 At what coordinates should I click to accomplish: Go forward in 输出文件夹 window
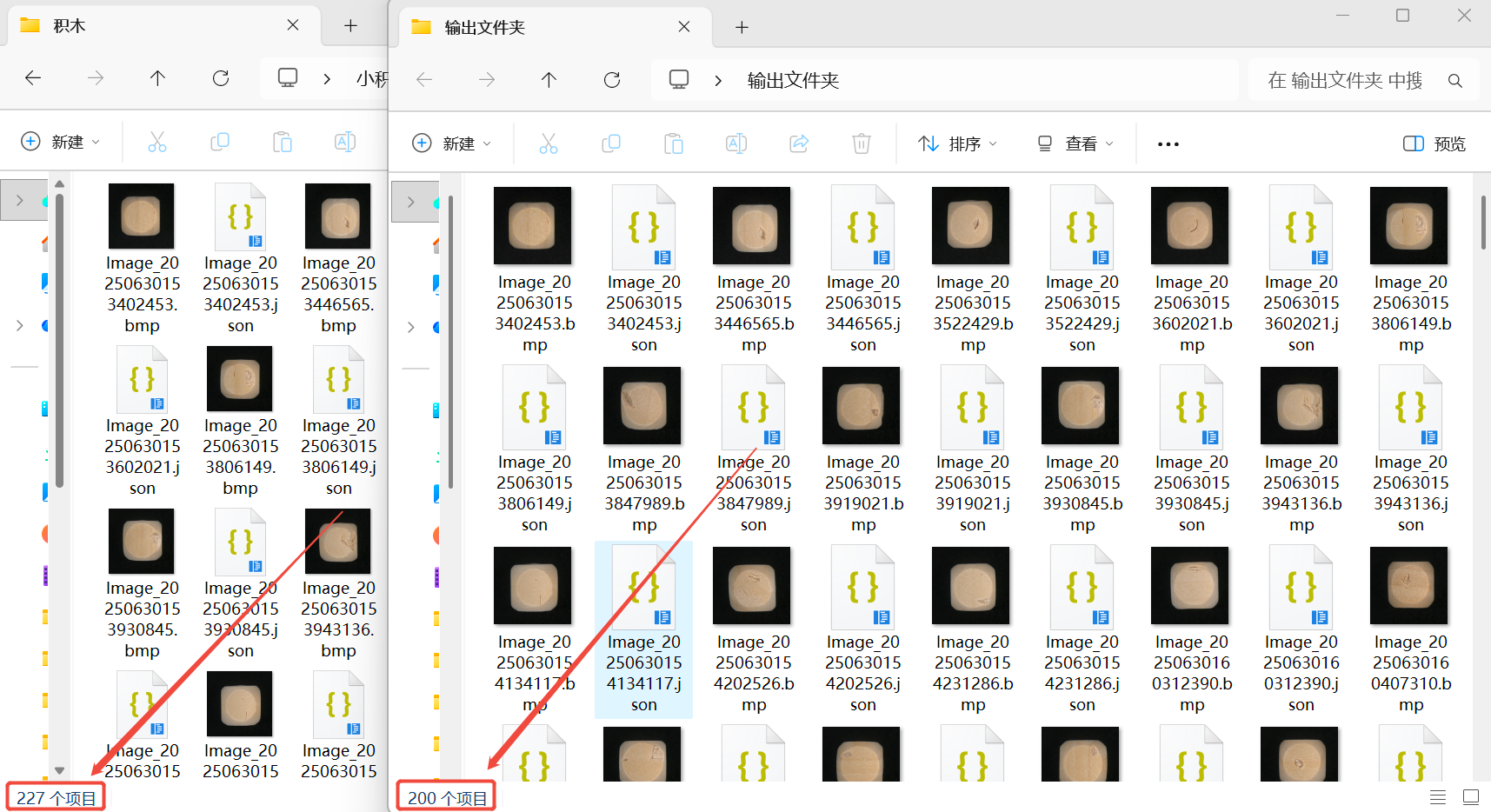[487, 80]
